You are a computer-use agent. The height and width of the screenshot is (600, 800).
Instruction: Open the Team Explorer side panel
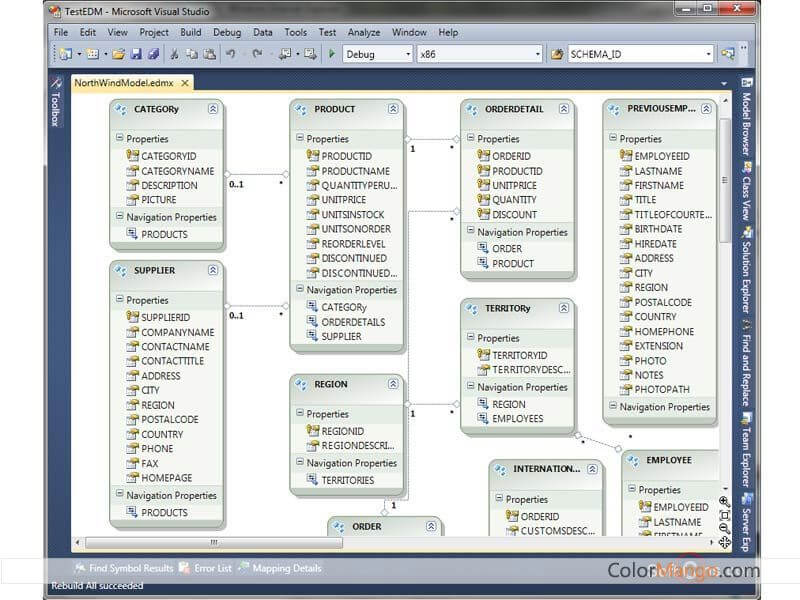pos(746,449)
